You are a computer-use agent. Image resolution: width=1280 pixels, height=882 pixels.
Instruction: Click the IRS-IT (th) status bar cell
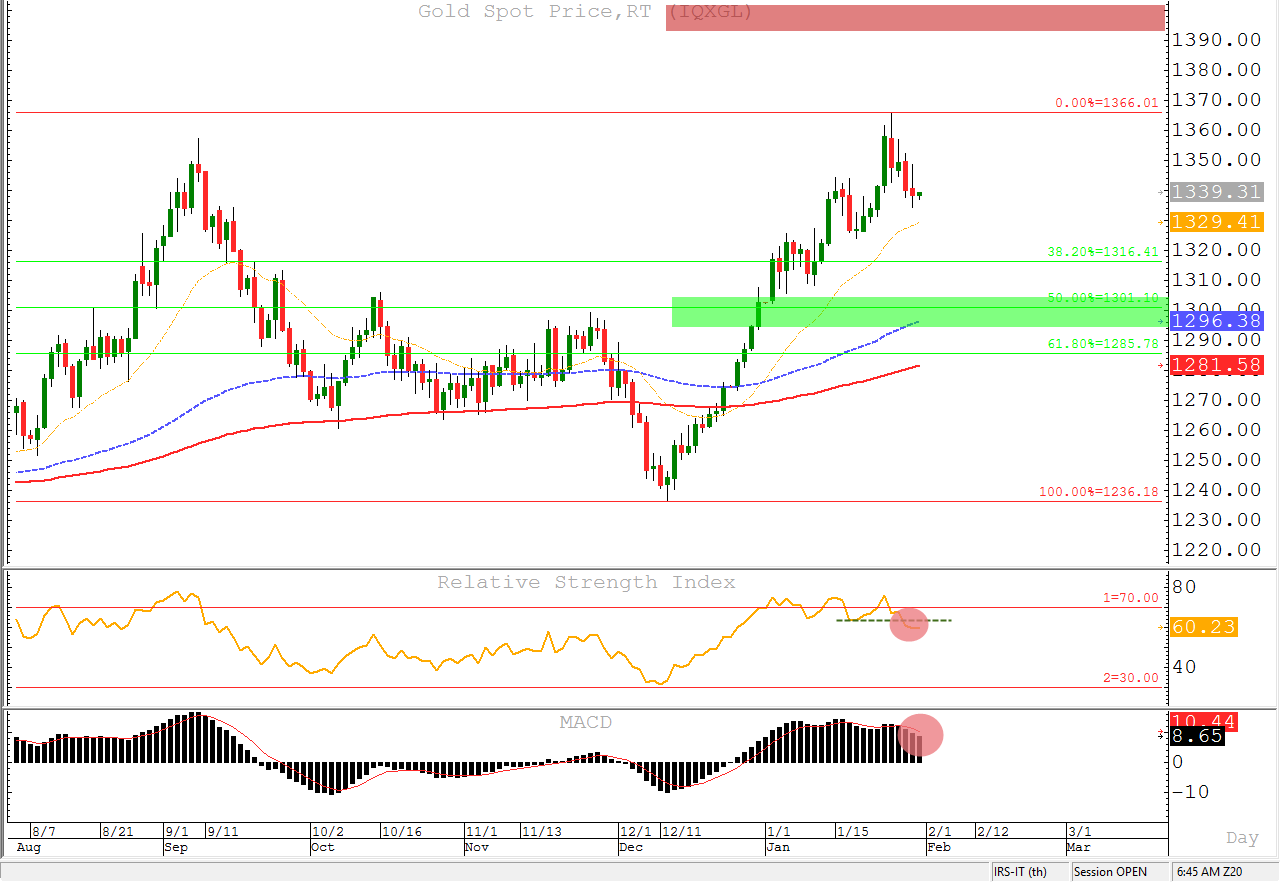pyautogui.click(x=1020, y=872)
